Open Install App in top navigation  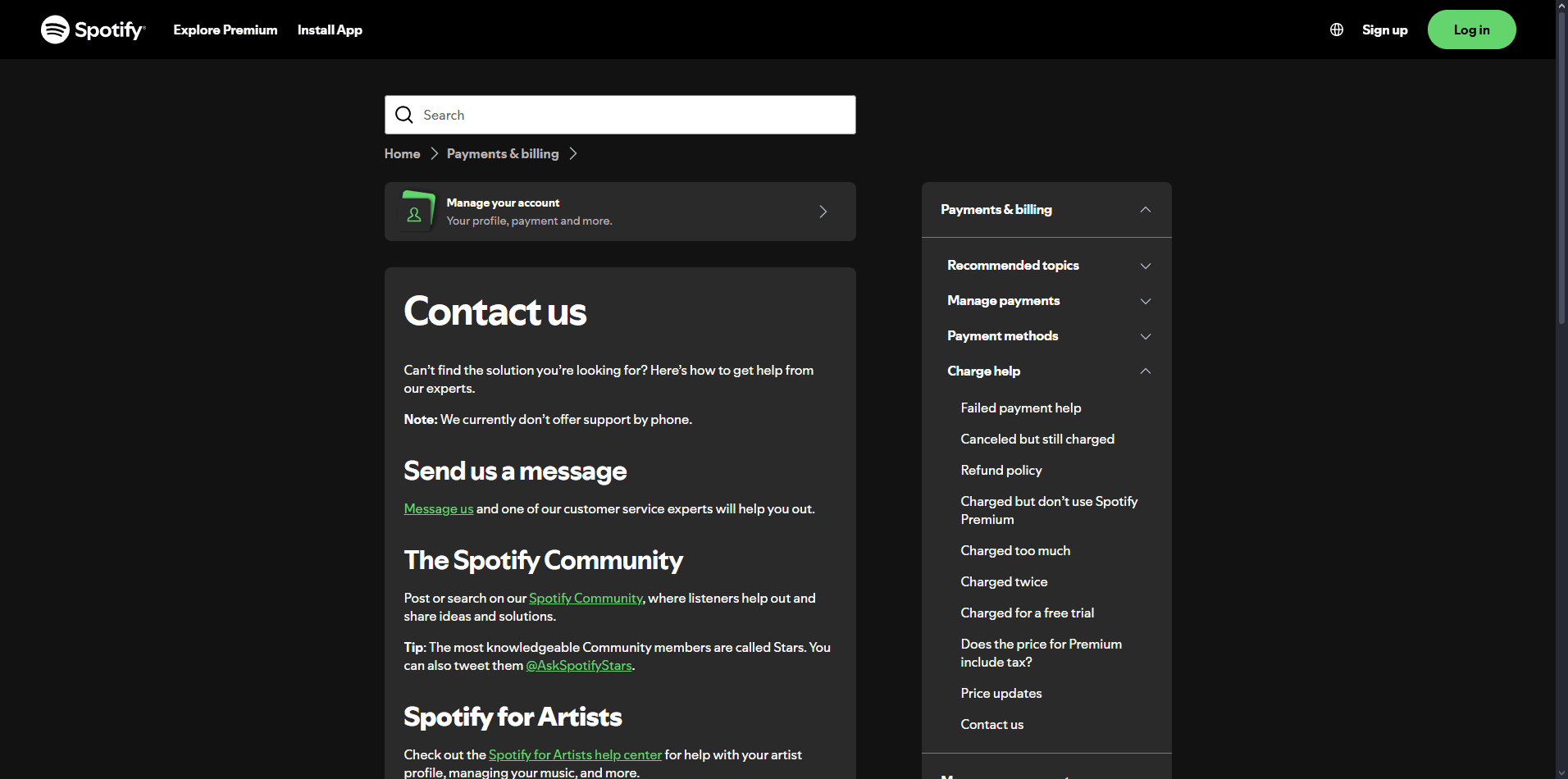pos(330,30)
